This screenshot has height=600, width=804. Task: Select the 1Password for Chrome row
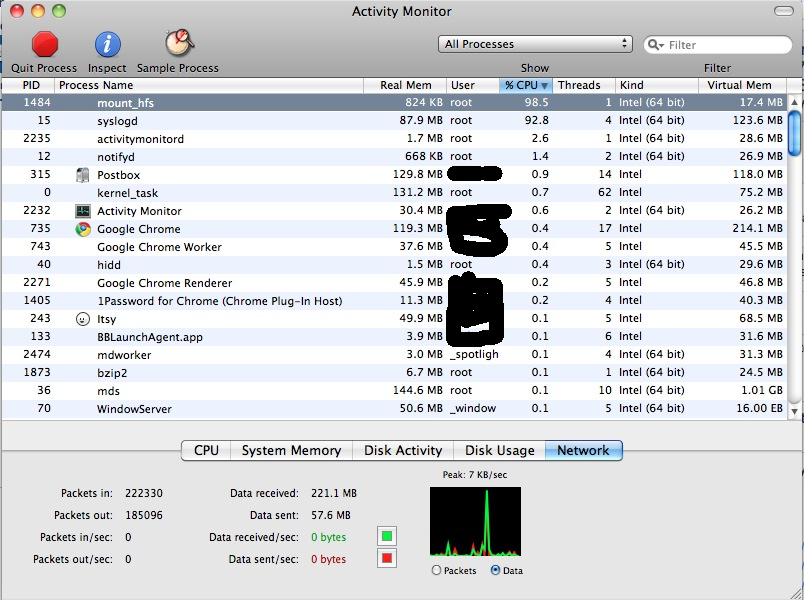tap(394, 301)
